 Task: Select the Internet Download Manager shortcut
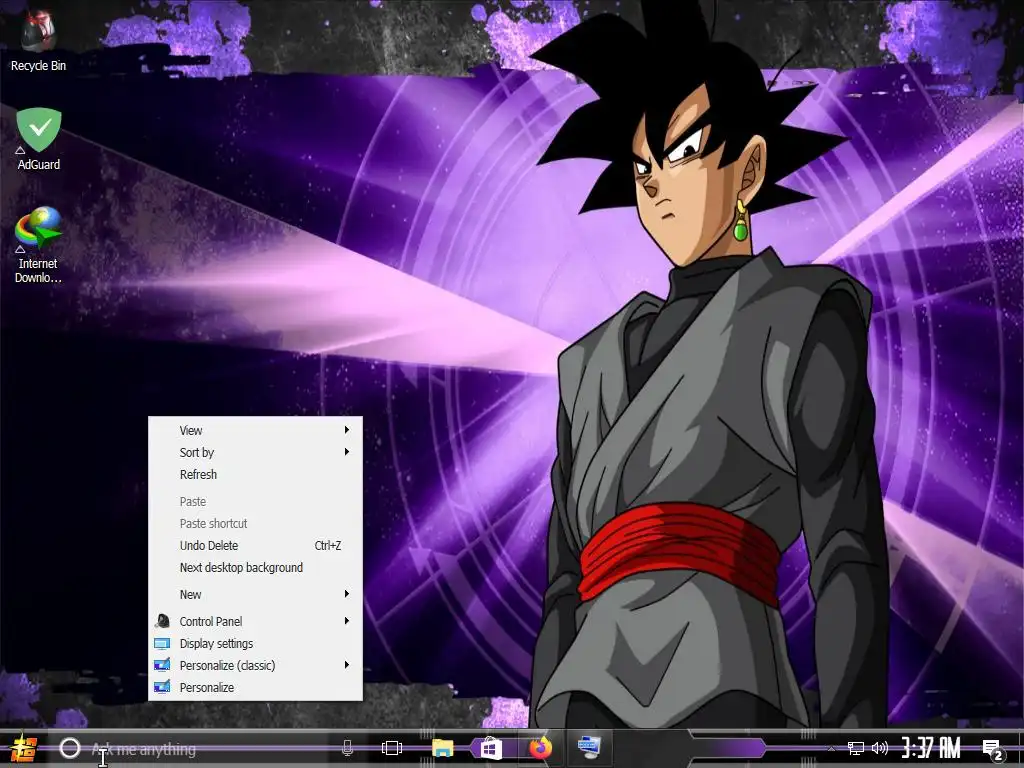(x=38, y=244)
